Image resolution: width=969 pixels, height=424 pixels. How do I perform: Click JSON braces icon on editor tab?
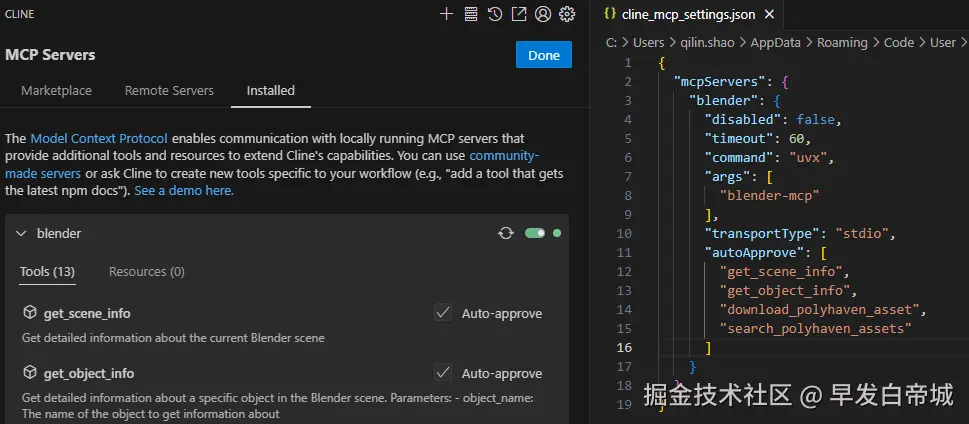[x=610, y=14]
